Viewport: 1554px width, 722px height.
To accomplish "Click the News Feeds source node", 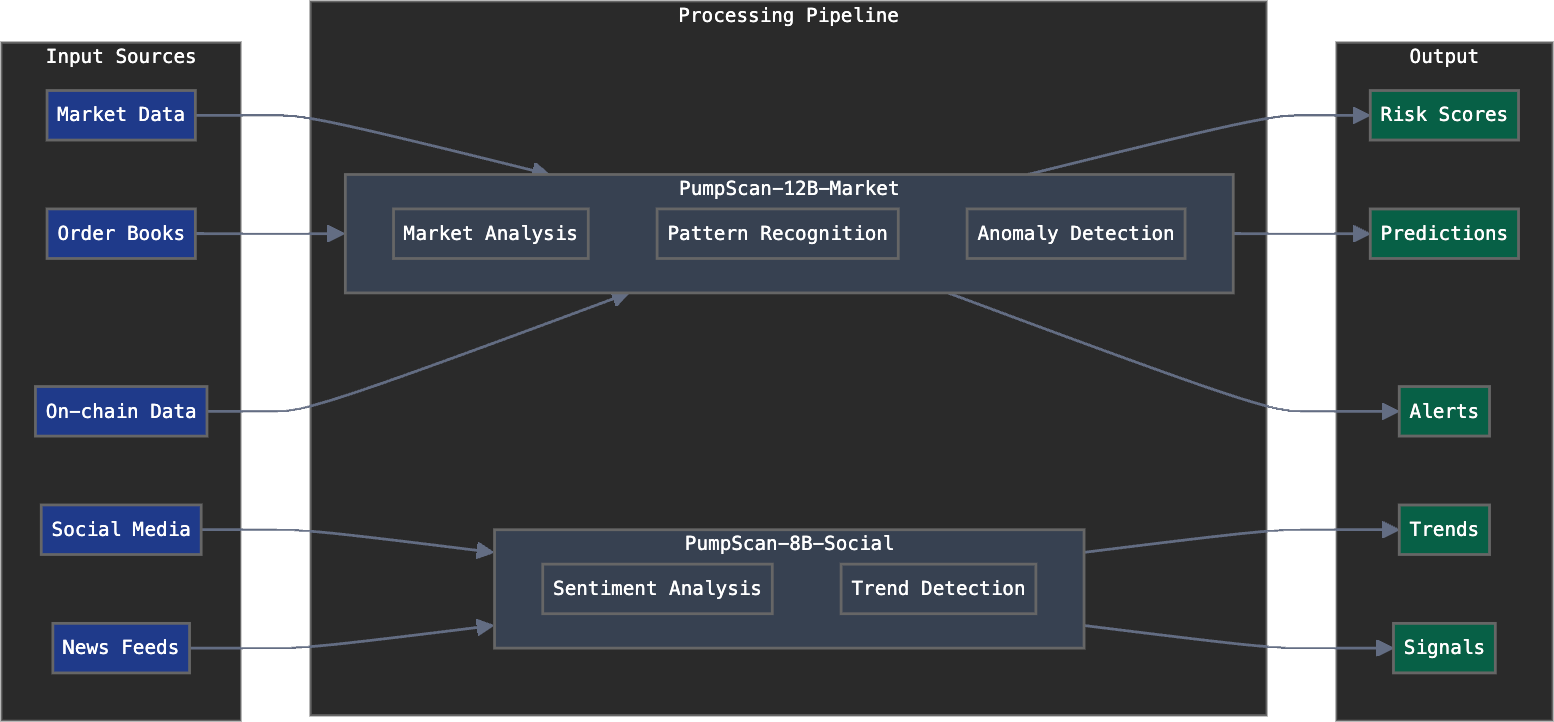I will click(x=121, y=648).
